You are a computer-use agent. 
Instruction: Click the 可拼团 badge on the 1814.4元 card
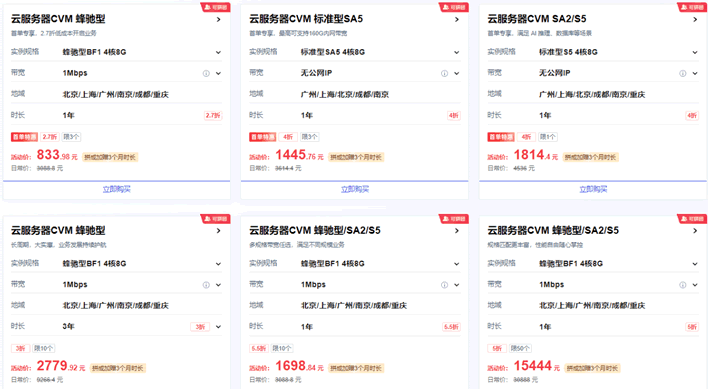tap(692, 7)
